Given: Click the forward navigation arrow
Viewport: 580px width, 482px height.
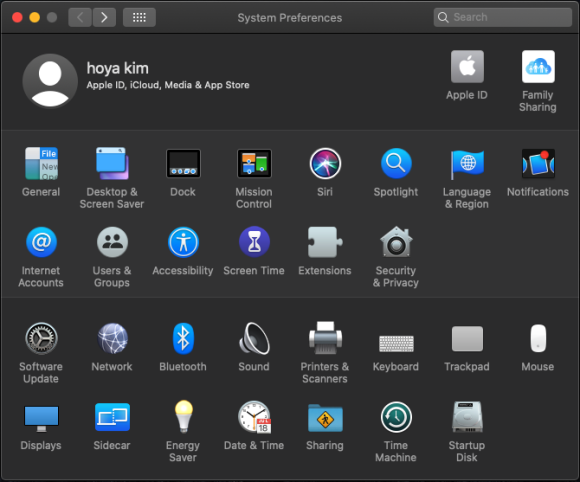Looking at the screenshot, I should (104, 17).
